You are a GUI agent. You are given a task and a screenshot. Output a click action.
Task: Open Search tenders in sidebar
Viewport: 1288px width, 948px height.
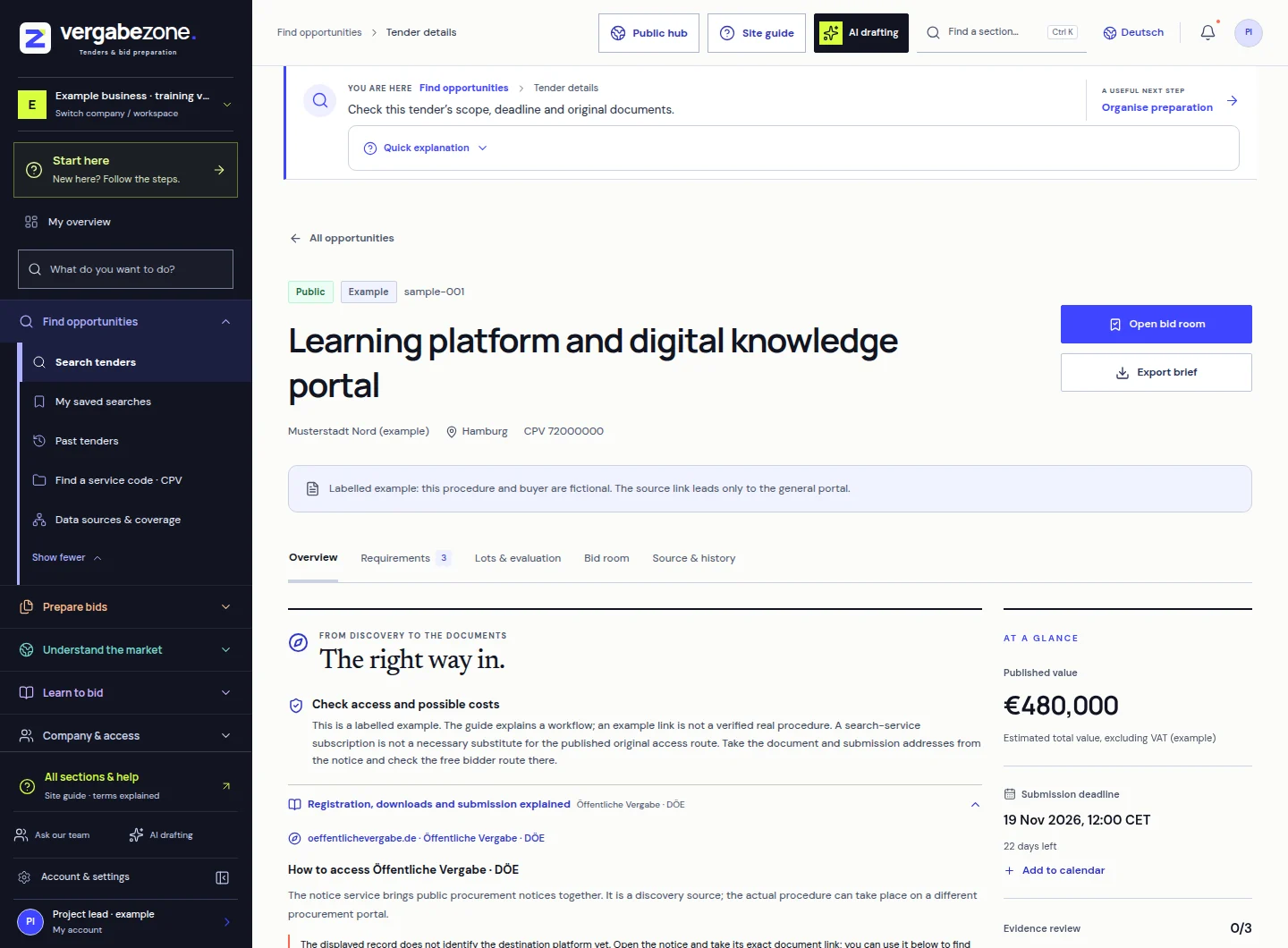pos(134,362)
